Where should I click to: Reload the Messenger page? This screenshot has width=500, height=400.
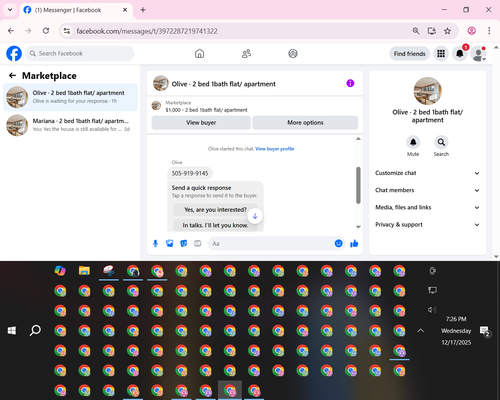pos(46,31)
